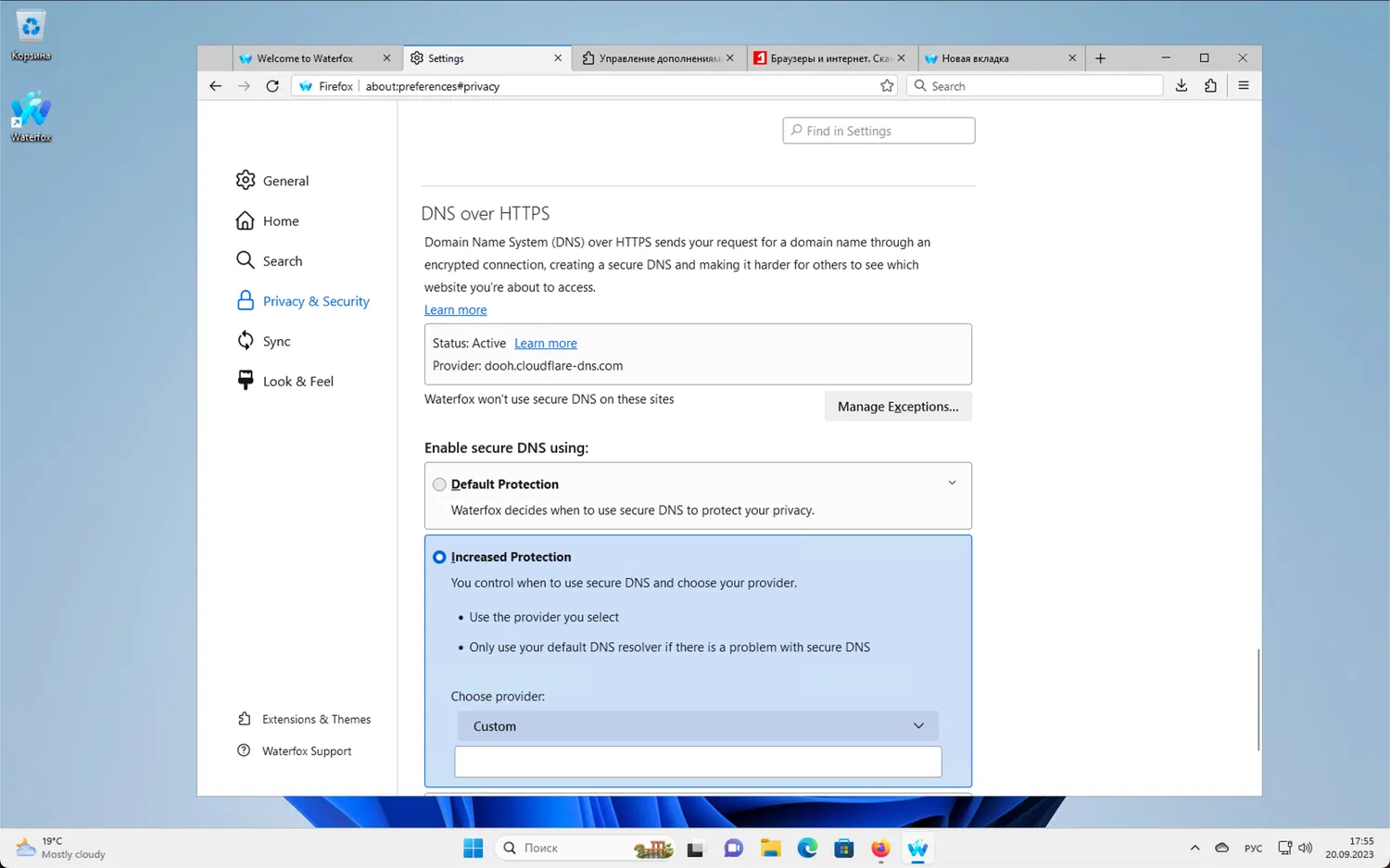Click the Windows taskbar Поиск search box
Viewport: 1390px width, 868px height.
pyautogui.click(x=586, y=848)
